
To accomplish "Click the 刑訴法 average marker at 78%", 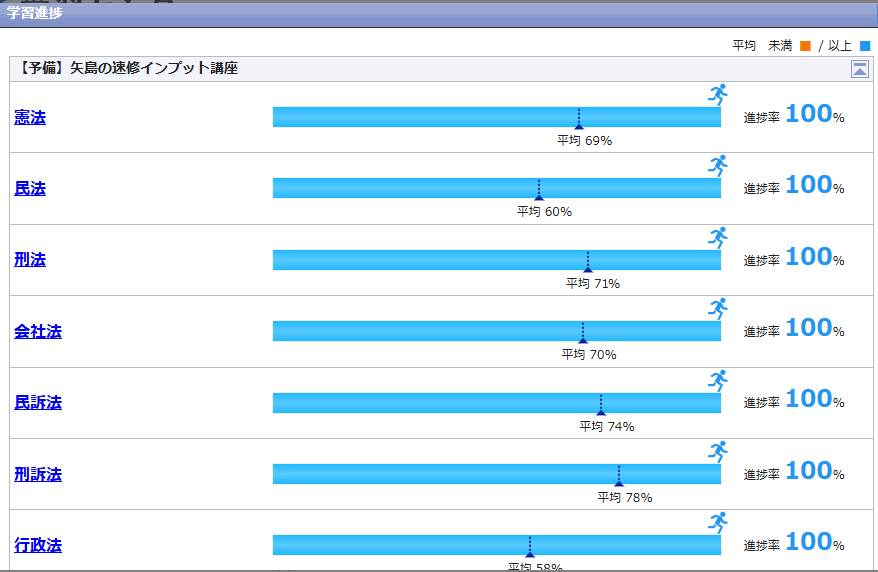I will pyautogui.click(x=619, y=480).
